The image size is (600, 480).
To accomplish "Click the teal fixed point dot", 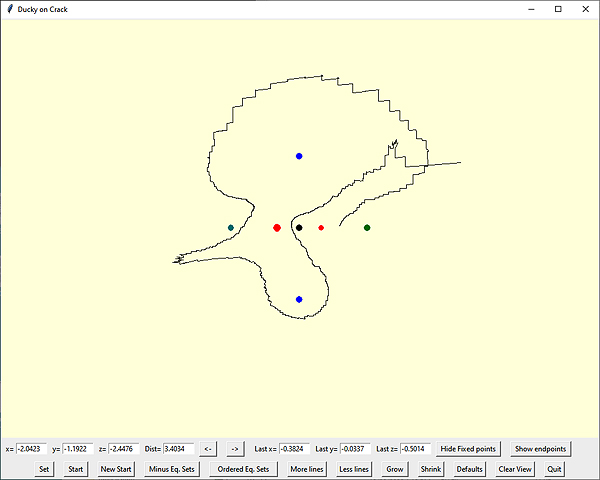I will (231, 228).
